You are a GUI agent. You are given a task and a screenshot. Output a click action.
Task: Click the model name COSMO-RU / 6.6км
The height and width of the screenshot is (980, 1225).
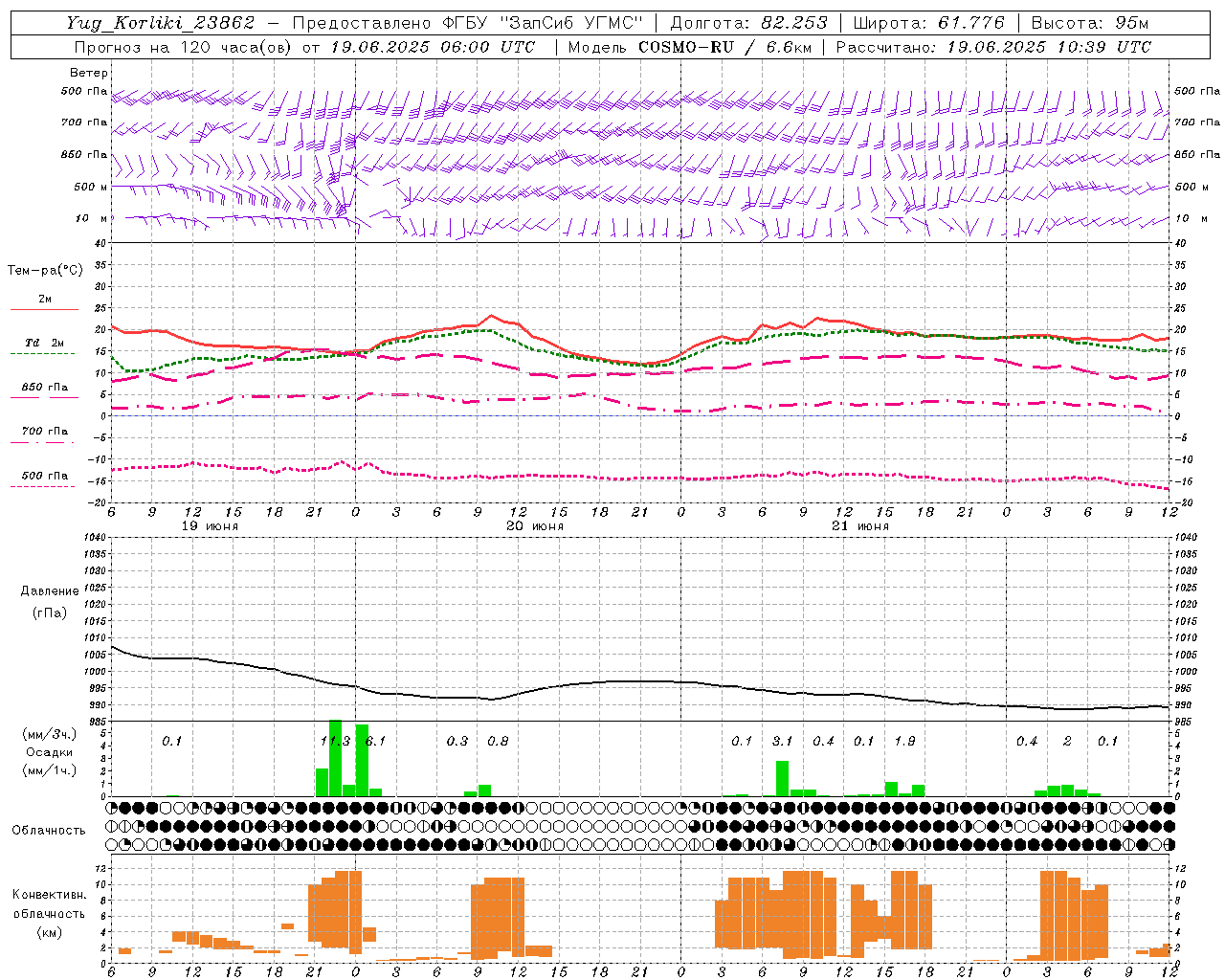725,47
